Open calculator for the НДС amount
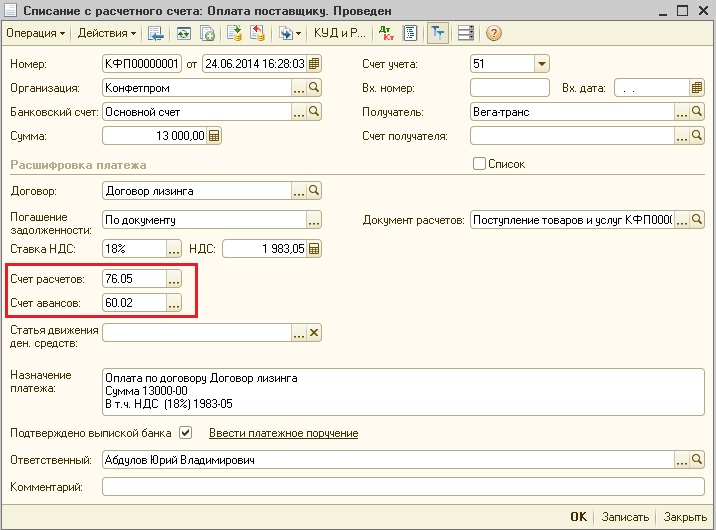716x530 pixels. [314, 249]
